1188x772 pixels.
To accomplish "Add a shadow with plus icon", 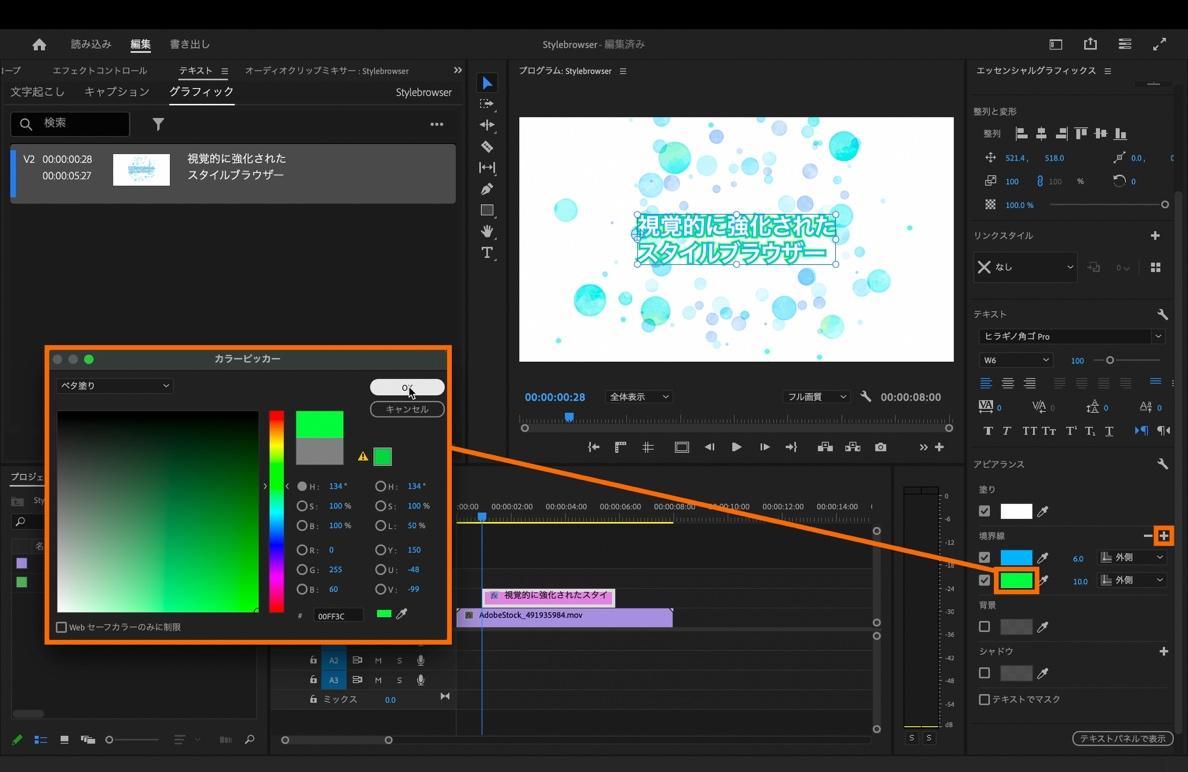I will [x=1164, y=651].
